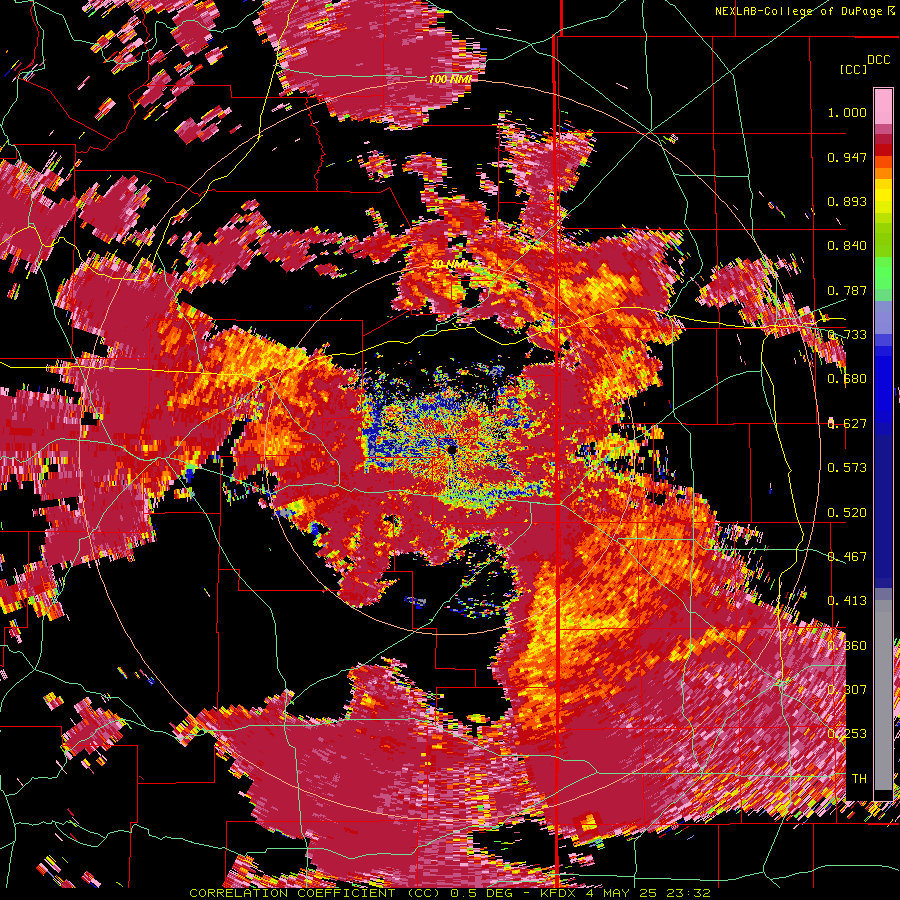The width and height of the screenshot is (900, 900).
Task: Pick the yellow segment of the color bar
Action: point(883,197)
